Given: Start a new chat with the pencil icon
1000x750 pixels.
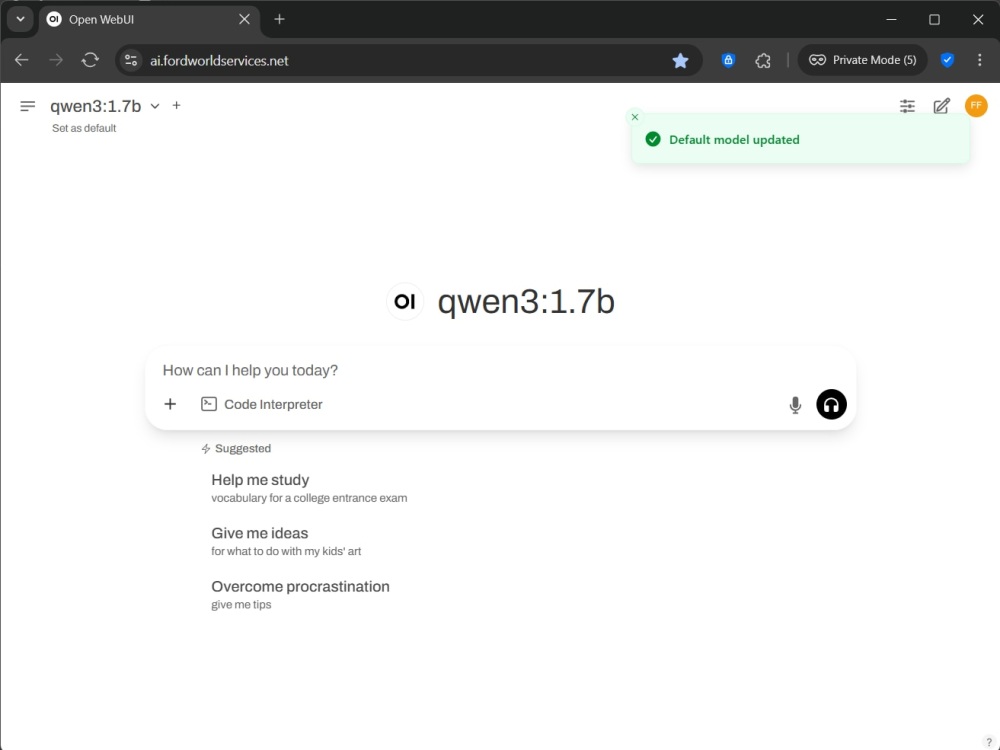Looking at the screenshot, I should point(941,106).
